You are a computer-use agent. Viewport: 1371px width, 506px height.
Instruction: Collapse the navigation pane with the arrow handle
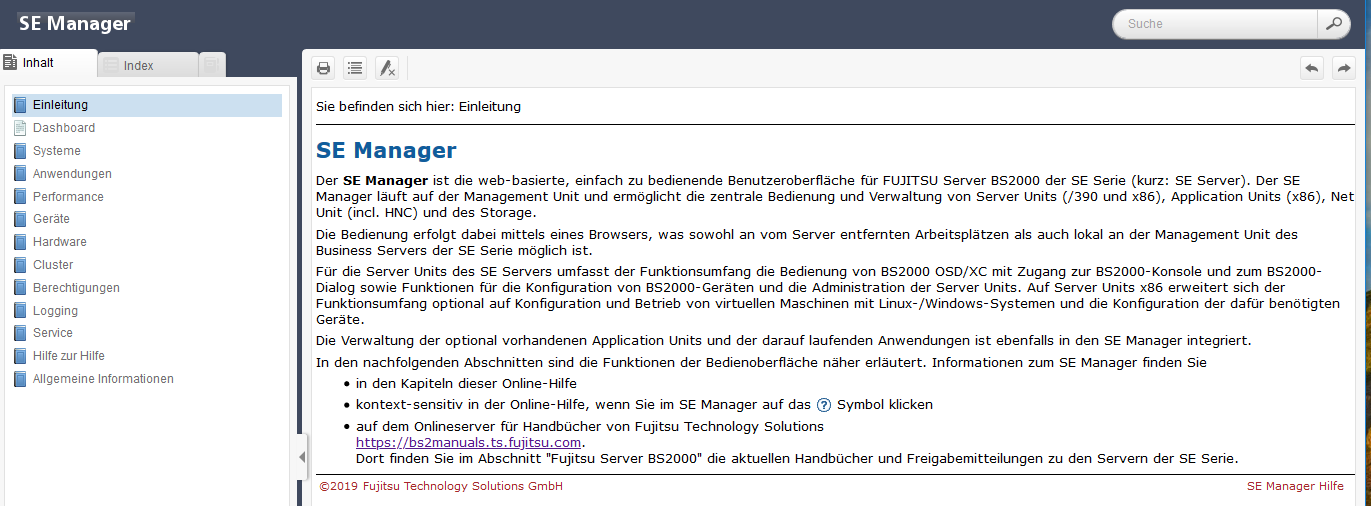tap(302, 457)
